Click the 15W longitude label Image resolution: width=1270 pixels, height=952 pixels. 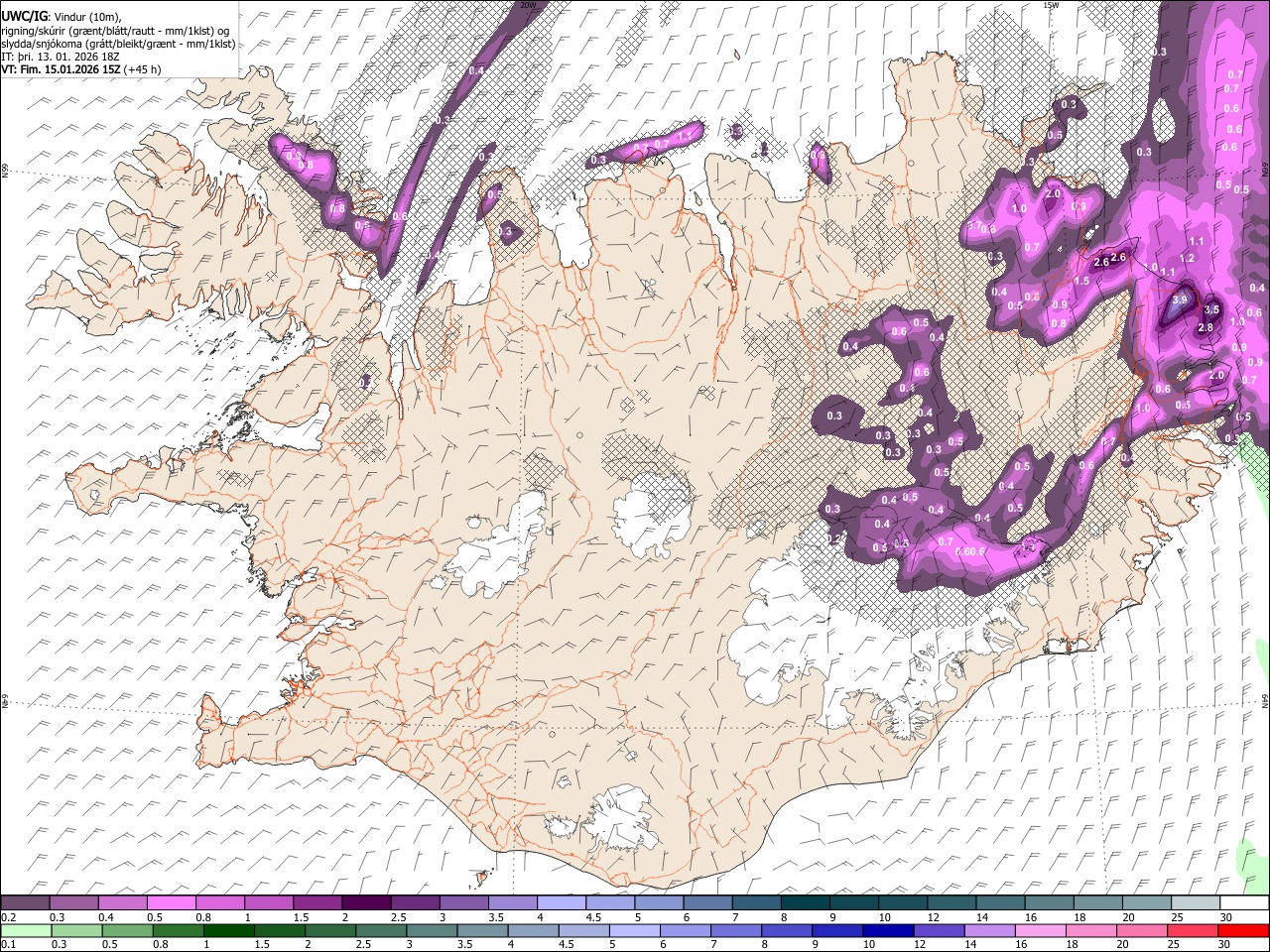(1051, 5)
